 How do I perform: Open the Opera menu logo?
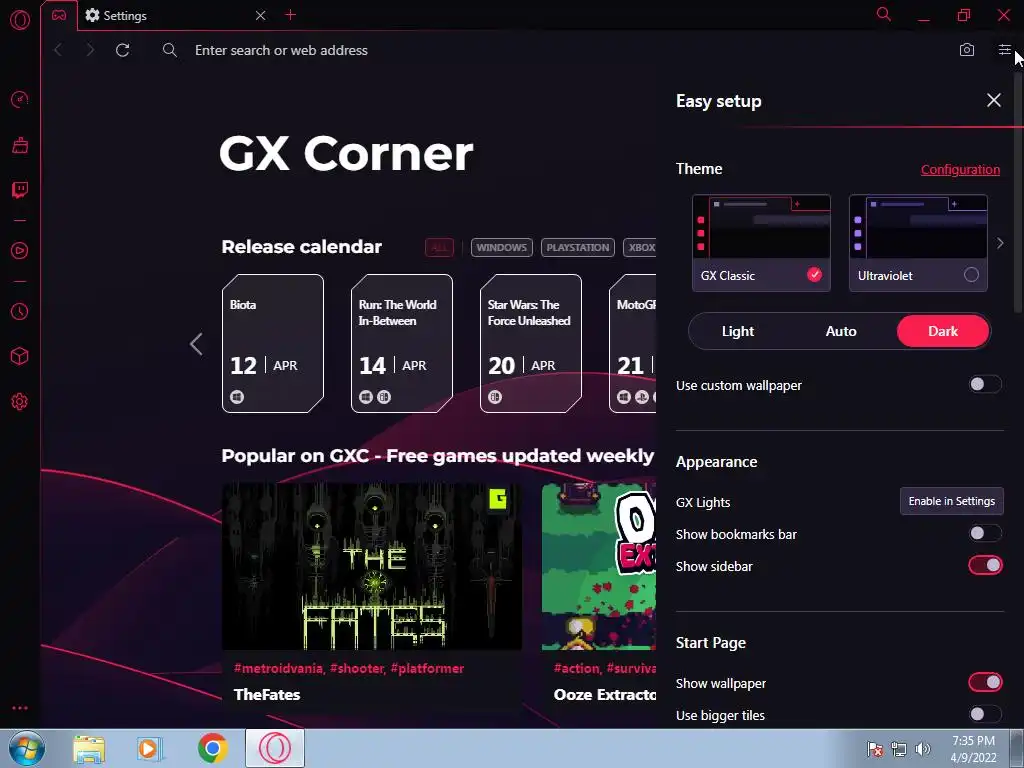(20, 20)
